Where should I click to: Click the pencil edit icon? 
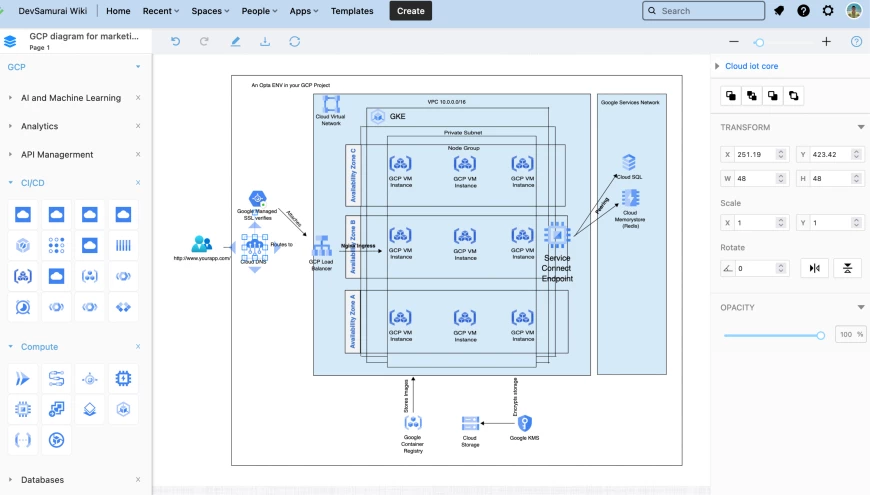click(235, 42)
